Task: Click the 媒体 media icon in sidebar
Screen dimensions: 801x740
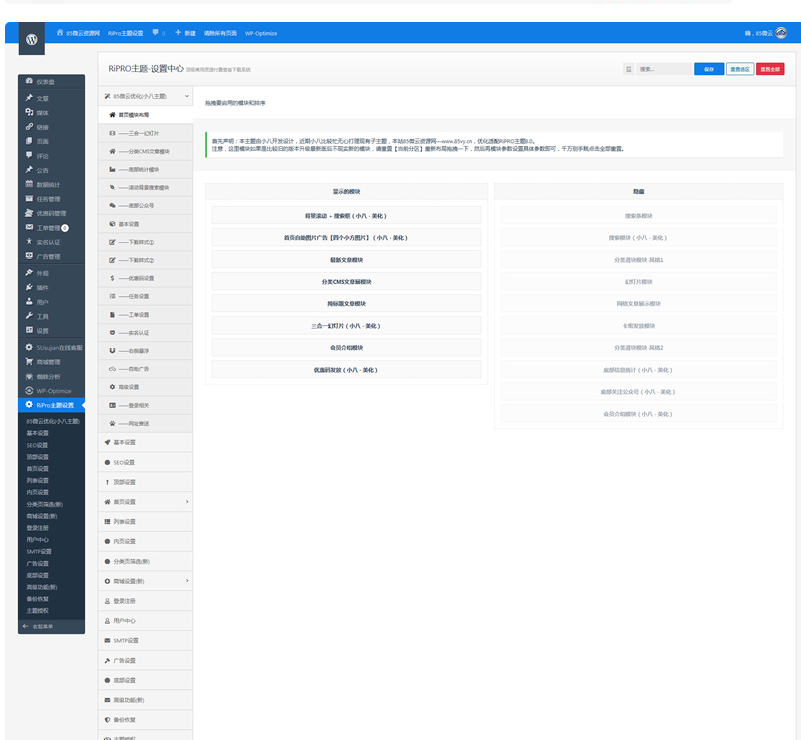Action: [x=29, y=113]
